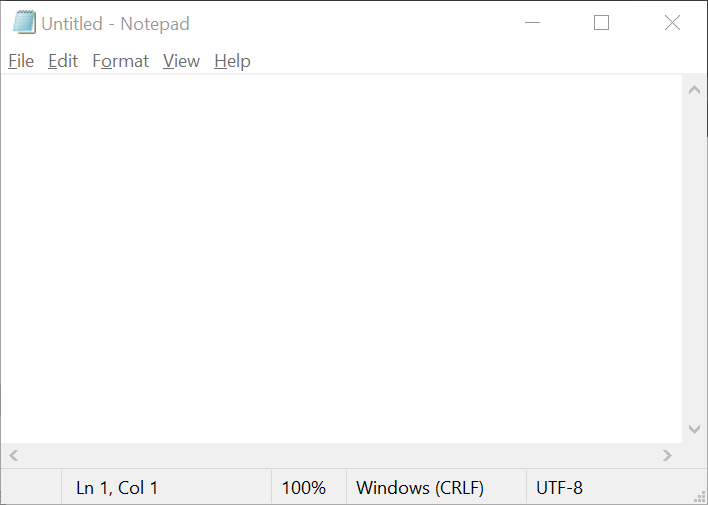Image resolution: width=708 pixels, height=505 pixels.
Task: Click the UTF-8 encoding indicator
Action: [x=559, y=488]
